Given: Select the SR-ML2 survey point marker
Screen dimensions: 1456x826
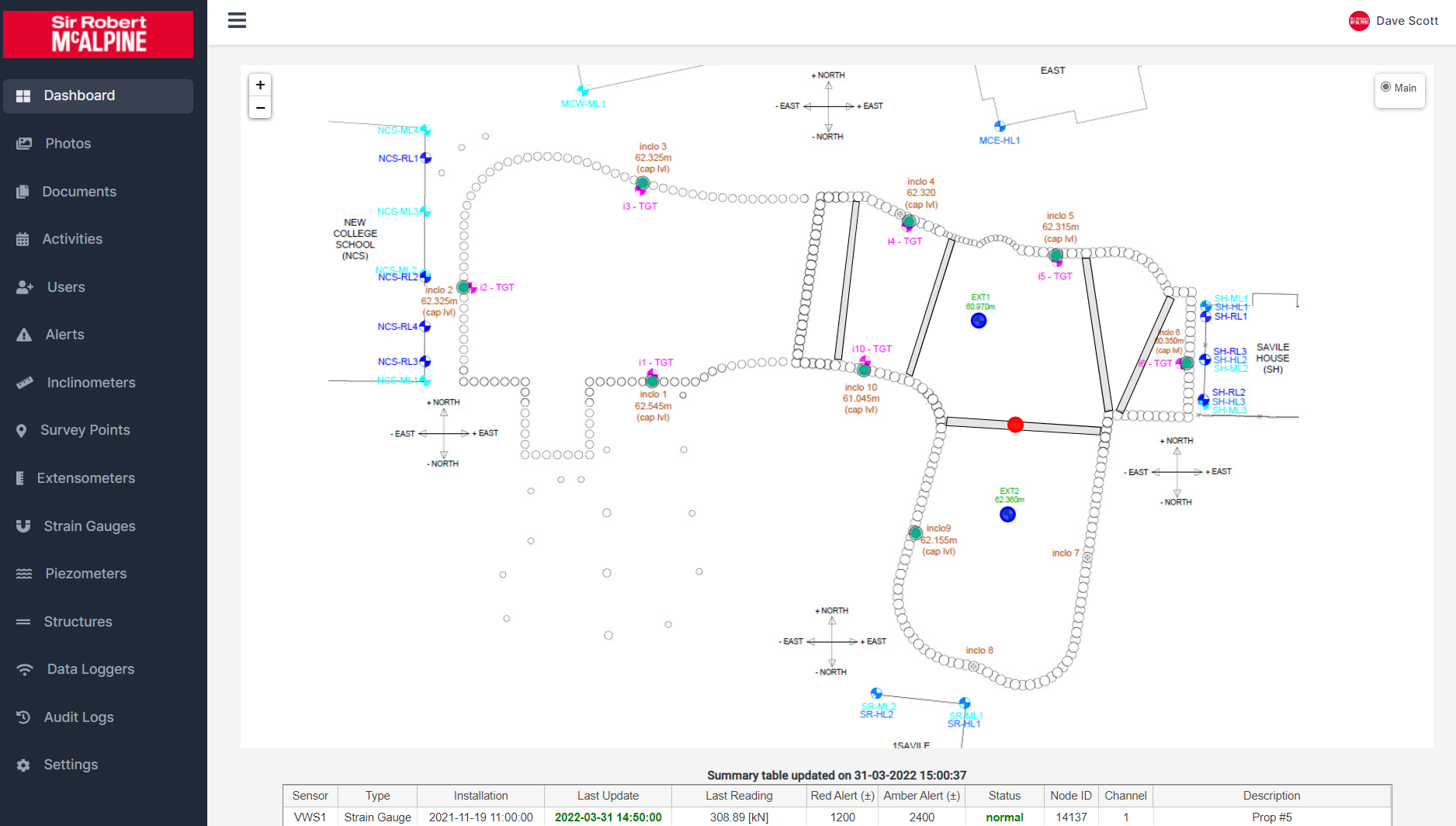Looking at the screenshot, I should [876, 693].
